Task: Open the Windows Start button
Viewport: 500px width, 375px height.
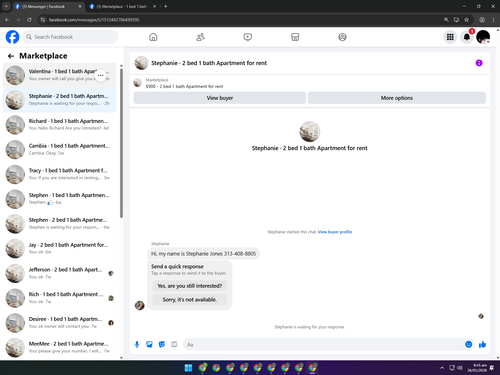Action: [188, 368]
